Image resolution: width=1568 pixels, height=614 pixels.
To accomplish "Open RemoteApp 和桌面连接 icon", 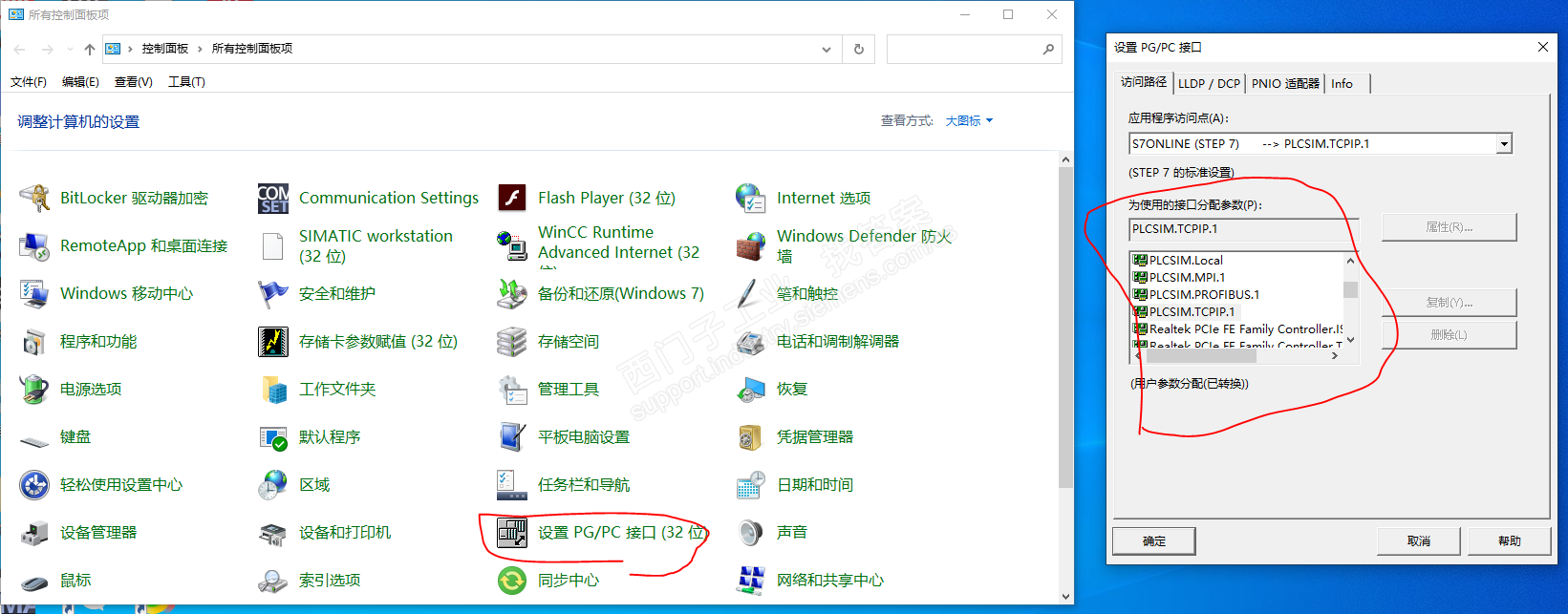I will (34, 245).
